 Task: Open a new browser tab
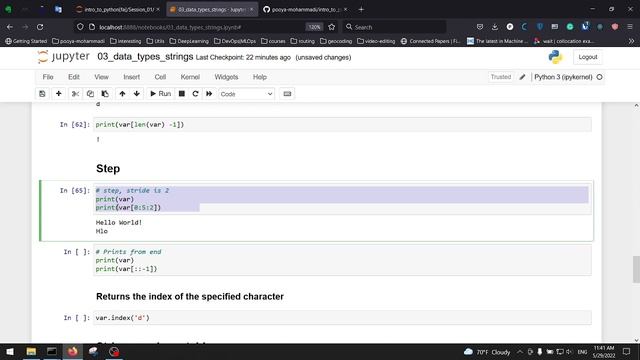[361, 9]
